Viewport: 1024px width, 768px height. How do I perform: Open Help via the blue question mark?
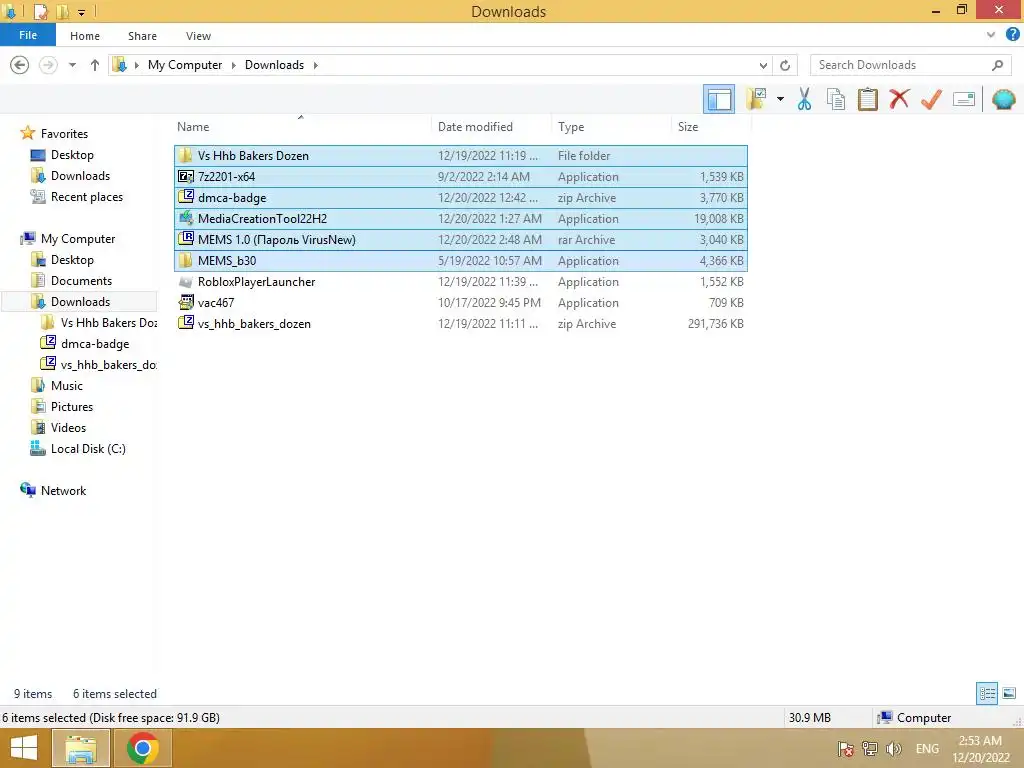click(x=1012, y=35)
